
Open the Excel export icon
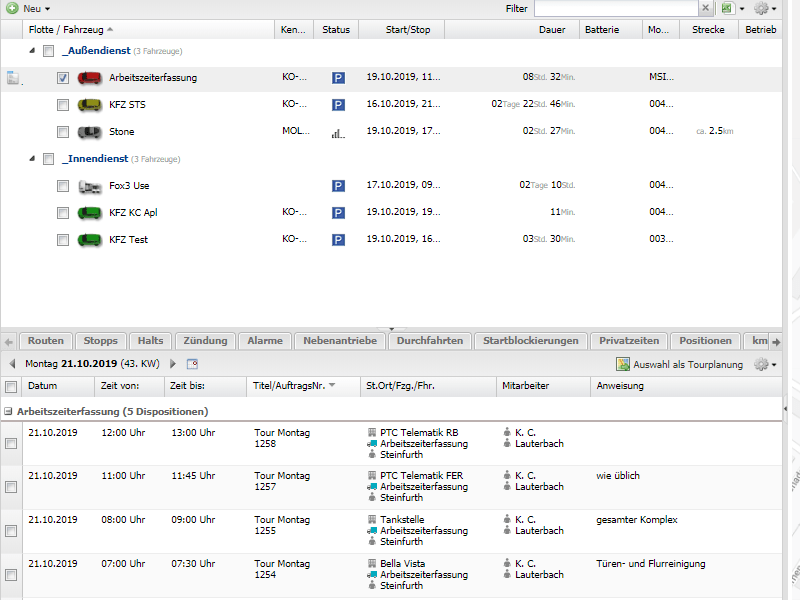click(727, 8)
